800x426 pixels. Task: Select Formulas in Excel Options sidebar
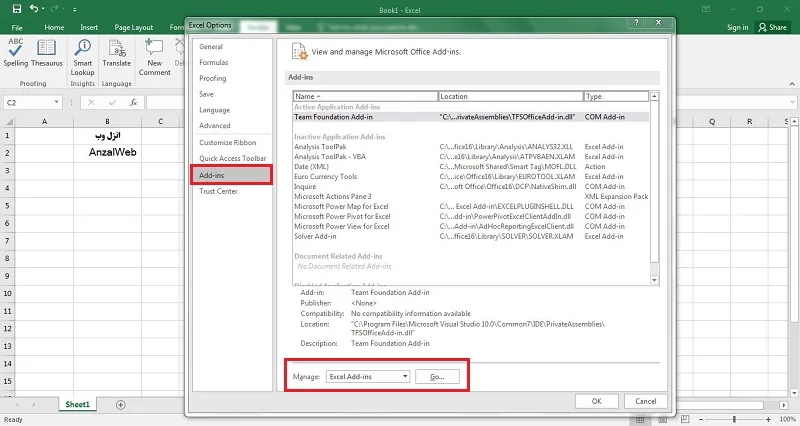pos(231,62)
